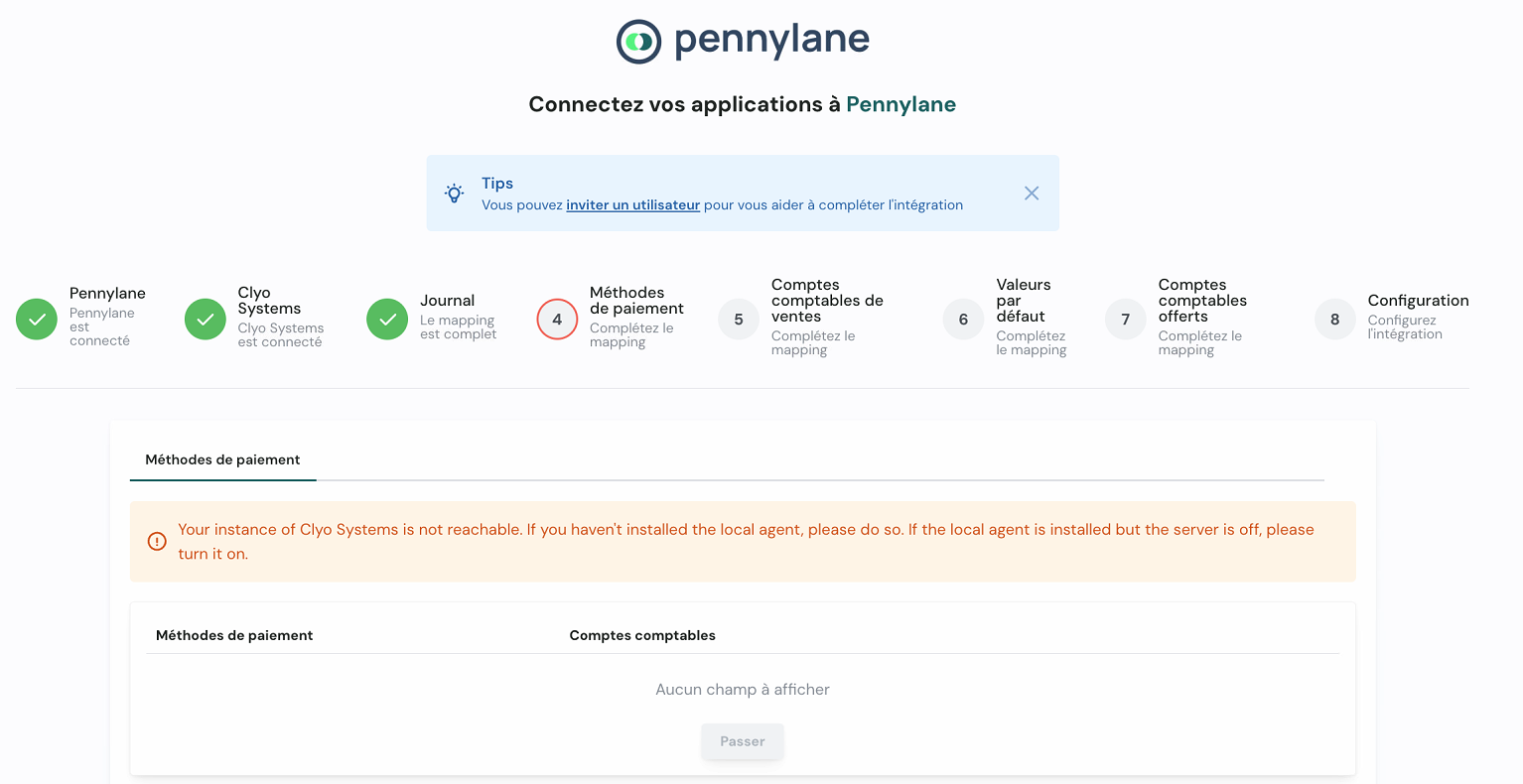Click the Configuration step title

(x=1418, y=301)
